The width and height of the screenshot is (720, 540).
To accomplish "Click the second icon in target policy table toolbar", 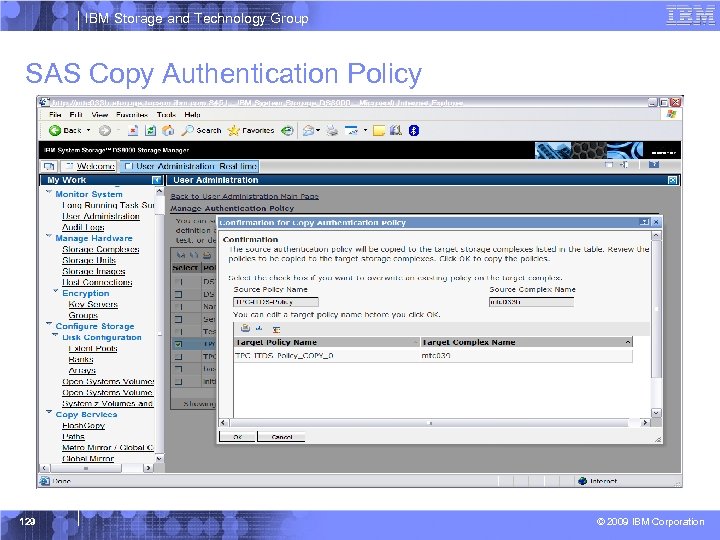I will pos(259,328).
